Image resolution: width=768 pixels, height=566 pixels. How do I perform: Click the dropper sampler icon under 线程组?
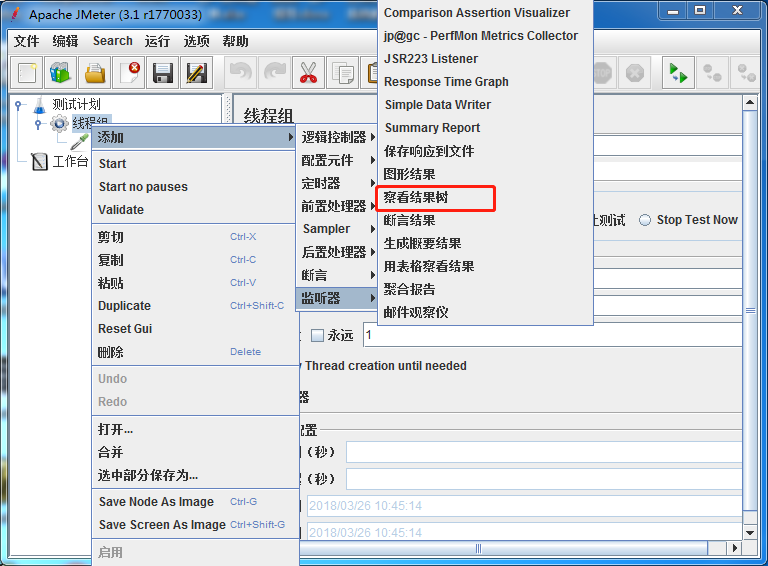[x=79, y=142]
